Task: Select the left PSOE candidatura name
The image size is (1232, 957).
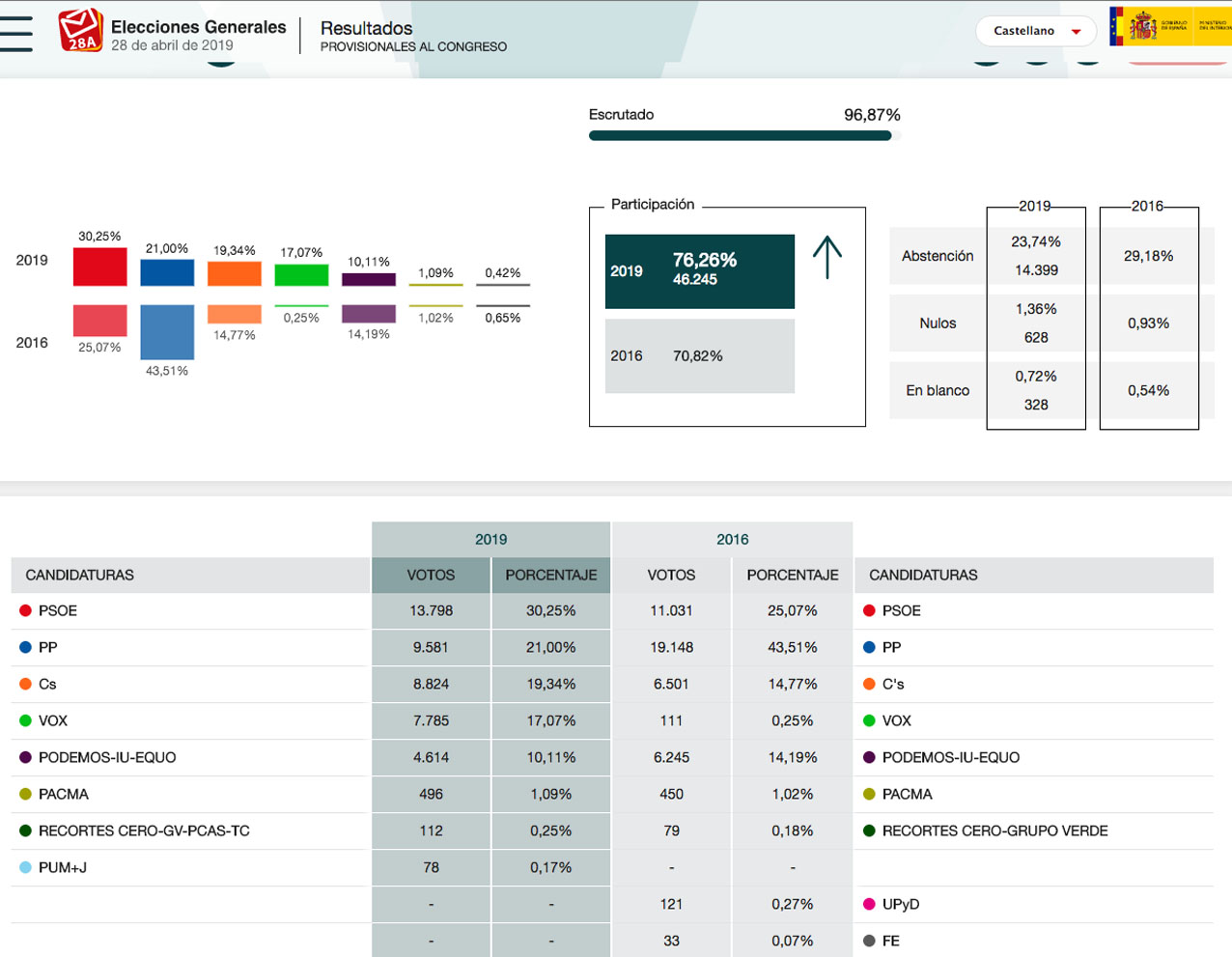Action: pyautogui.click(x=58, y=610)
